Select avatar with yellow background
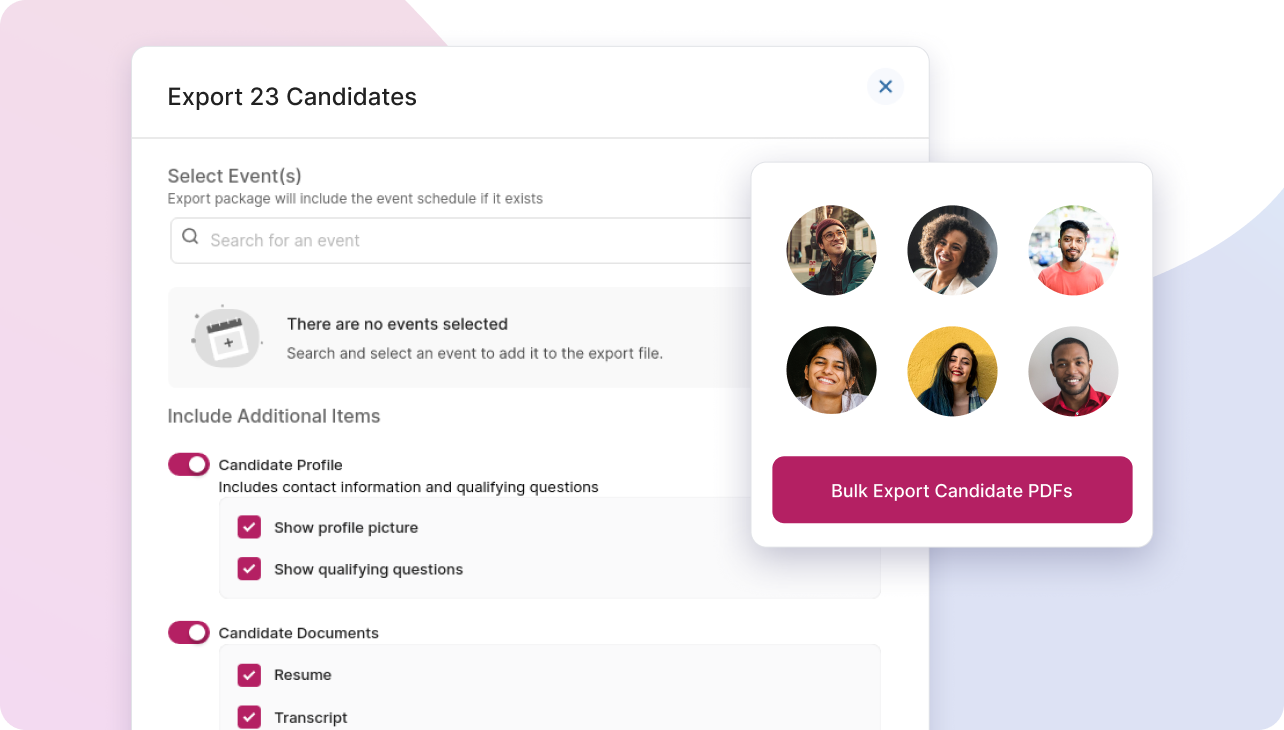The width and height of the screenshot is (1284, 730). click(x=952, y=371)
